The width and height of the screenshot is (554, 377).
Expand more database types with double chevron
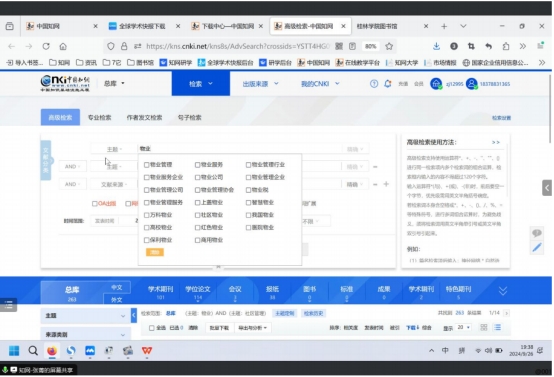[x=502, y=291]
